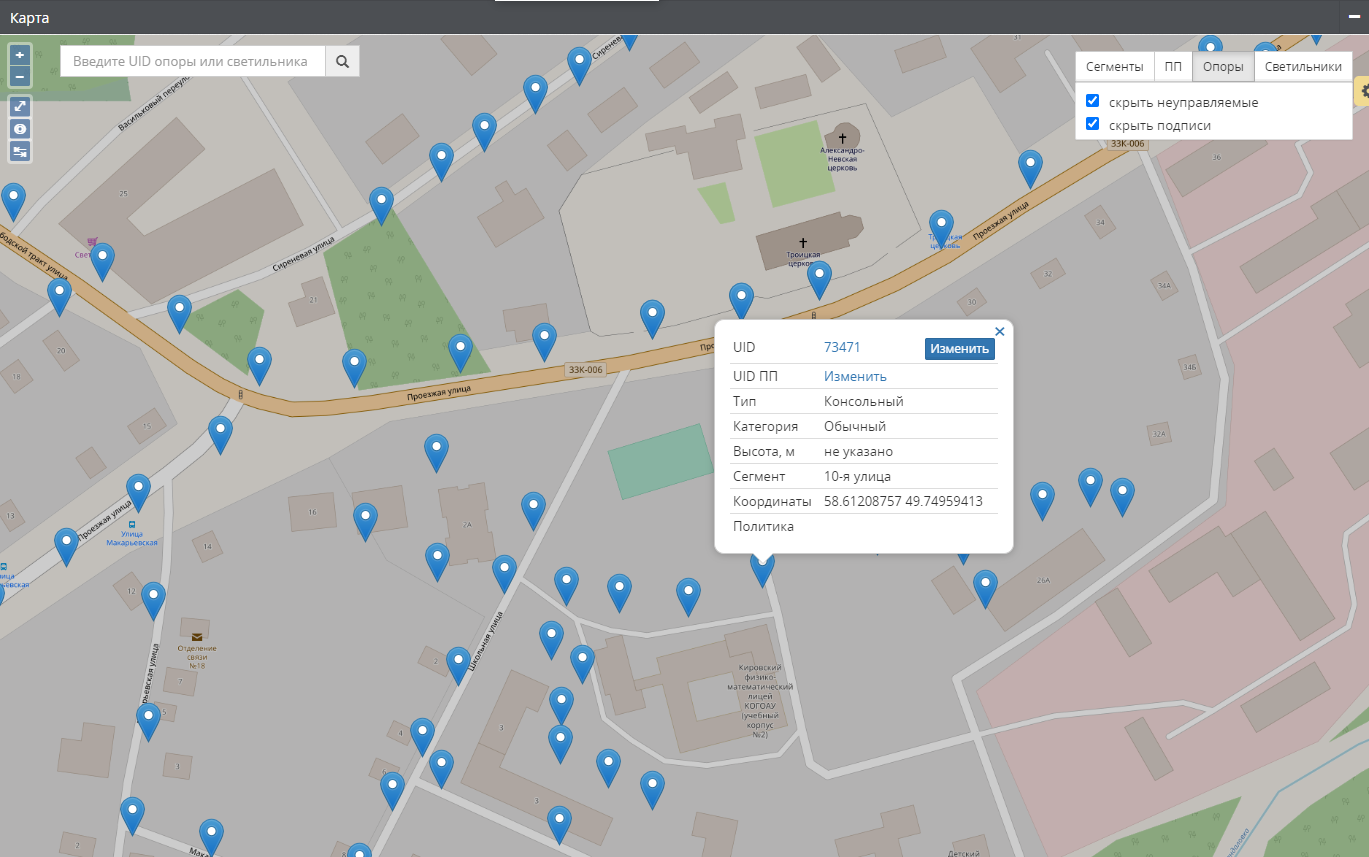
Task: Zoom out of the map
Action: coord(20,76)
